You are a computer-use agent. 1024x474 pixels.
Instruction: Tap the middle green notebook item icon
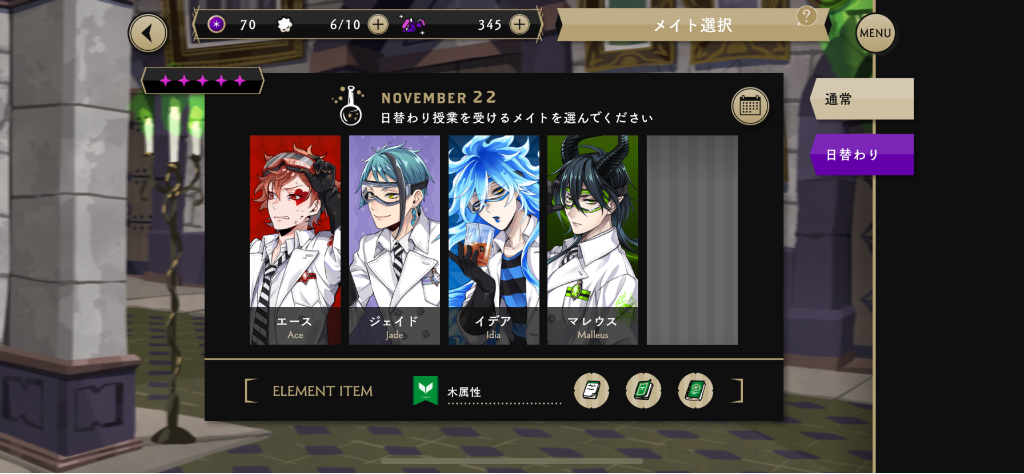coord(643,391)
